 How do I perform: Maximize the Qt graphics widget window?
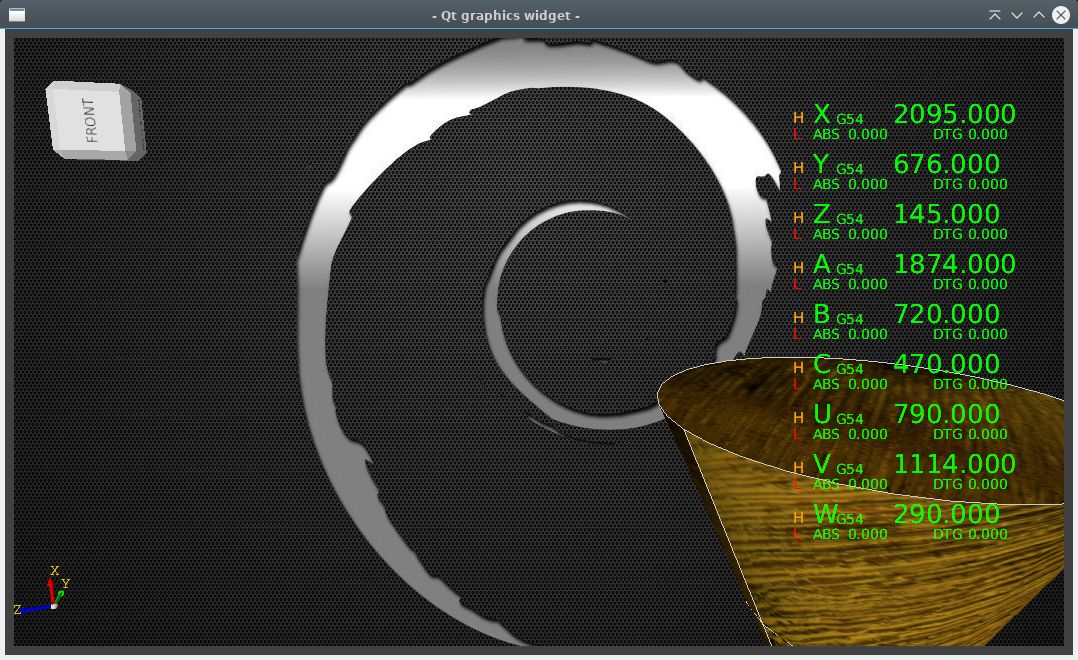(x=1039, y=15)
